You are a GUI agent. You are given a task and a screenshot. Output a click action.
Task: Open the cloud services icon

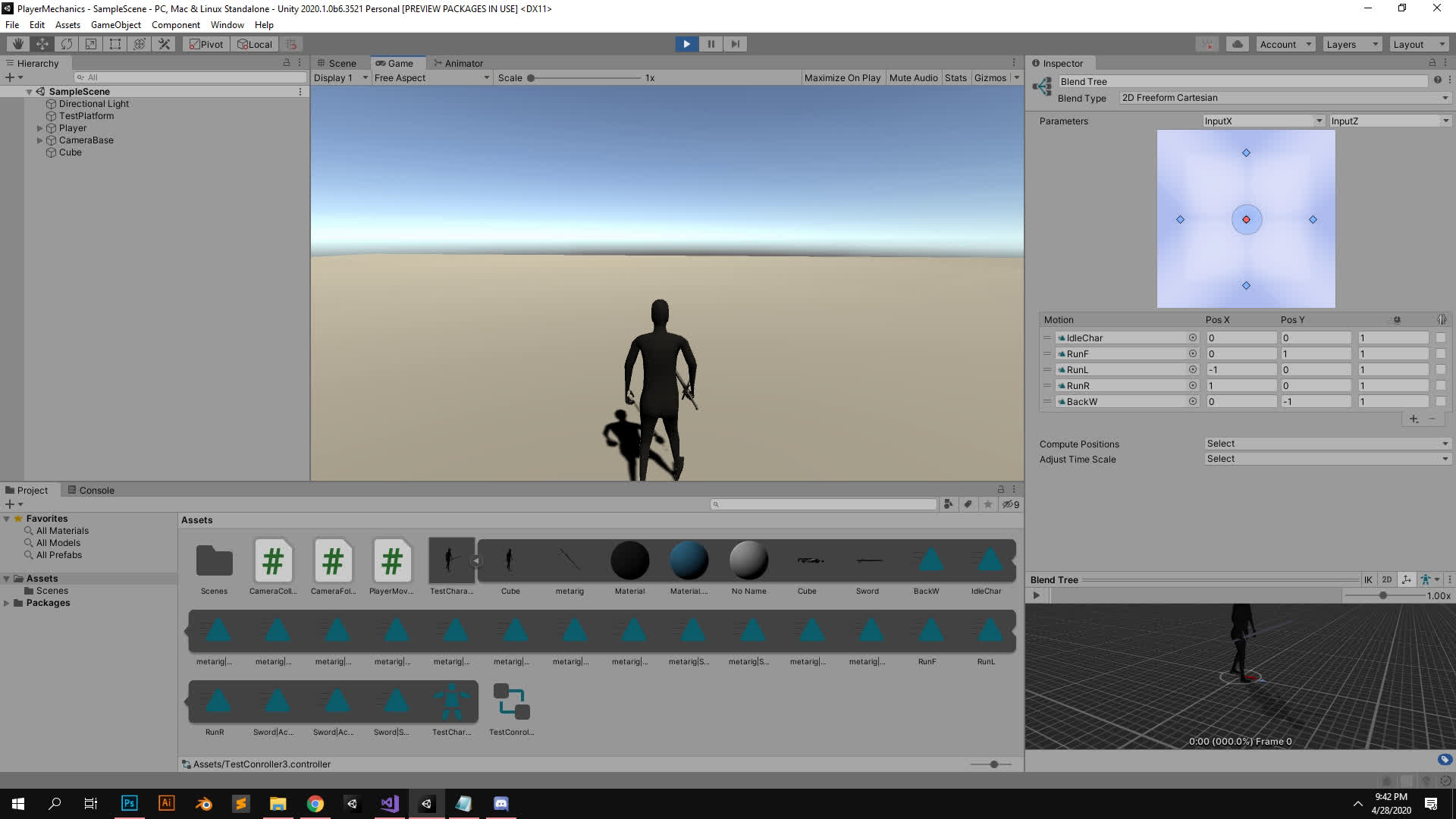(x=1237, y=44)
